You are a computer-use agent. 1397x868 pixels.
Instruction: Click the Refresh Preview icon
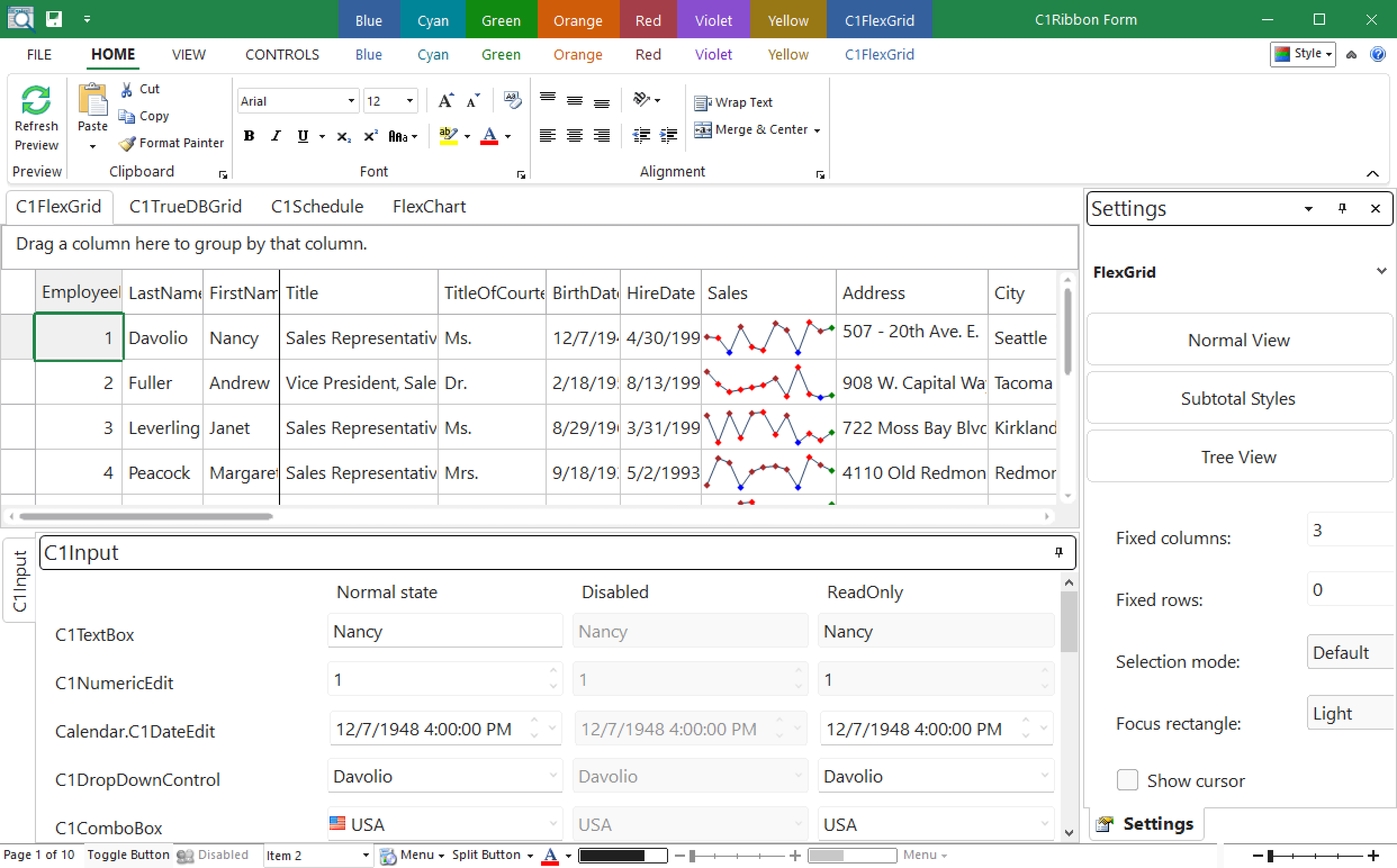[35, 101]
